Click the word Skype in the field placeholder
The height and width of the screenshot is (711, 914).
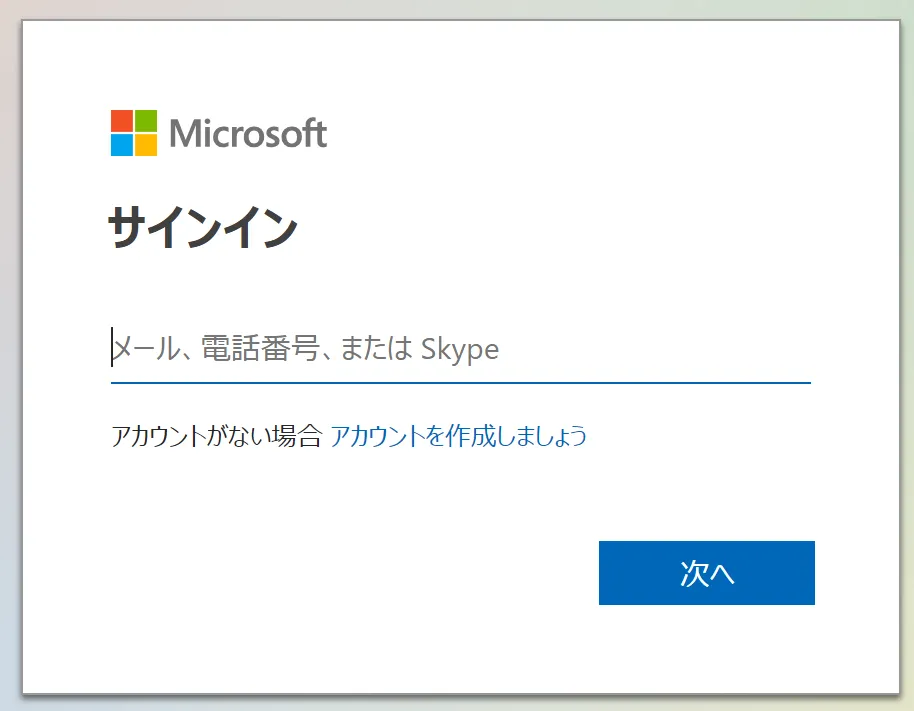(x=459, y=349)
